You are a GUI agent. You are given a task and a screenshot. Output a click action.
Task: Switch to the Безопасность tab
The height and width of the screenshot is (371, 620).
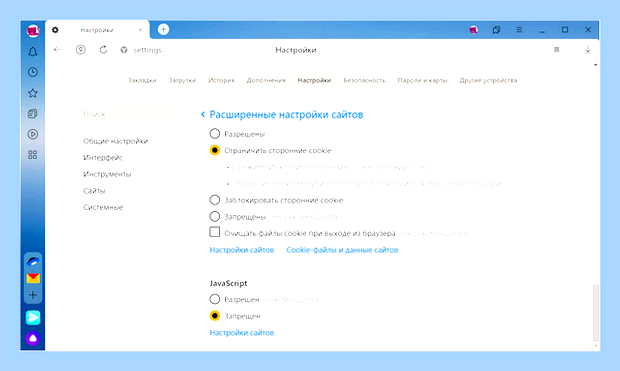pyautogui.click(x=364, y=80)
